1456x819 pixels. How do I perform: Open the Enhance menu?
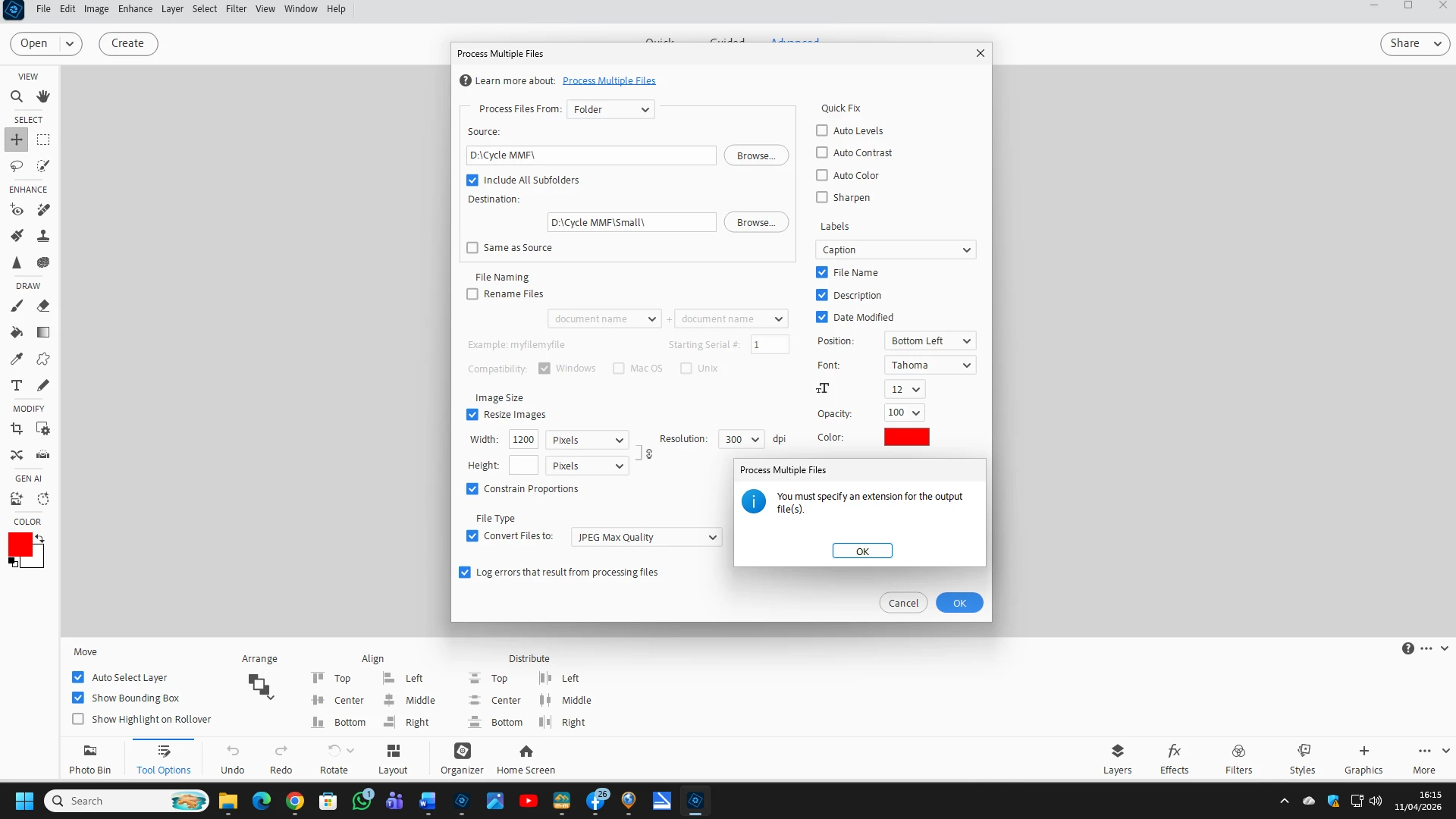pyautogui.click(x=135, y=9)
